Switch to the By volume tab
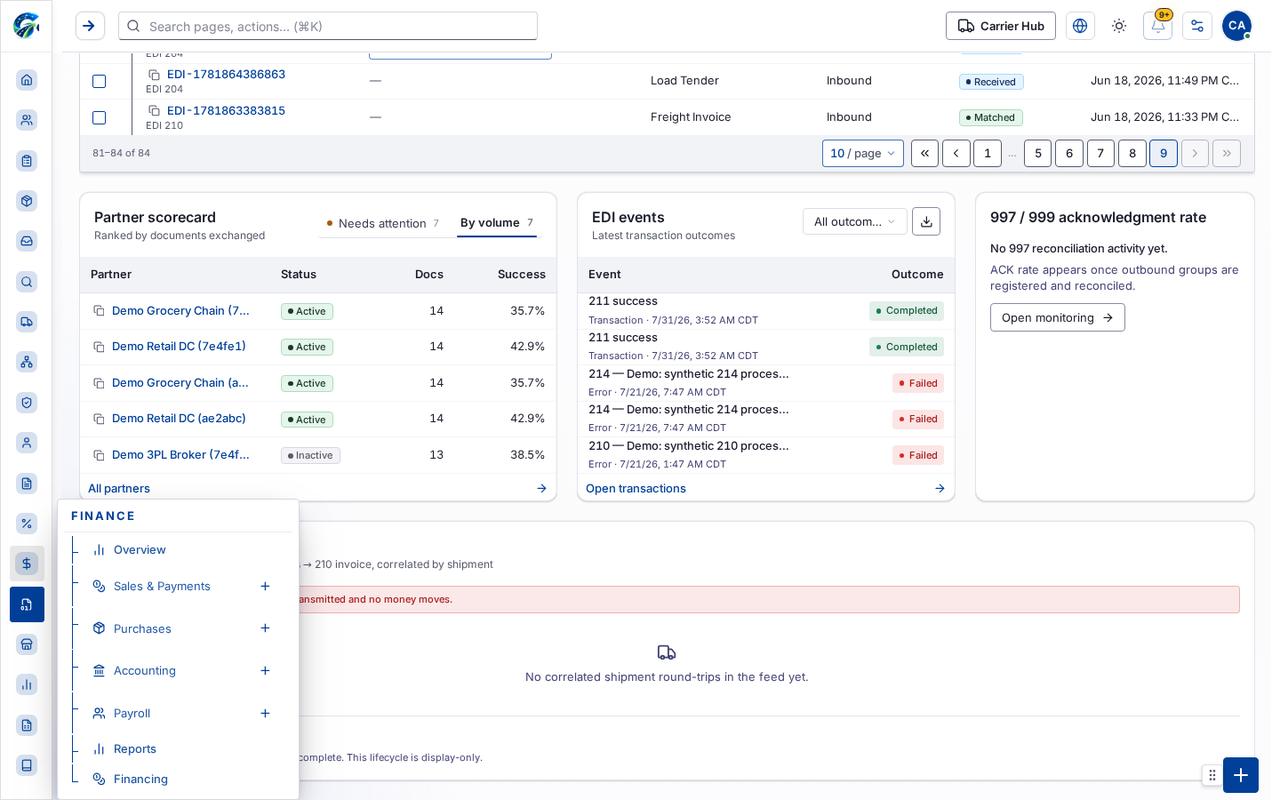 tap(497, 223)
